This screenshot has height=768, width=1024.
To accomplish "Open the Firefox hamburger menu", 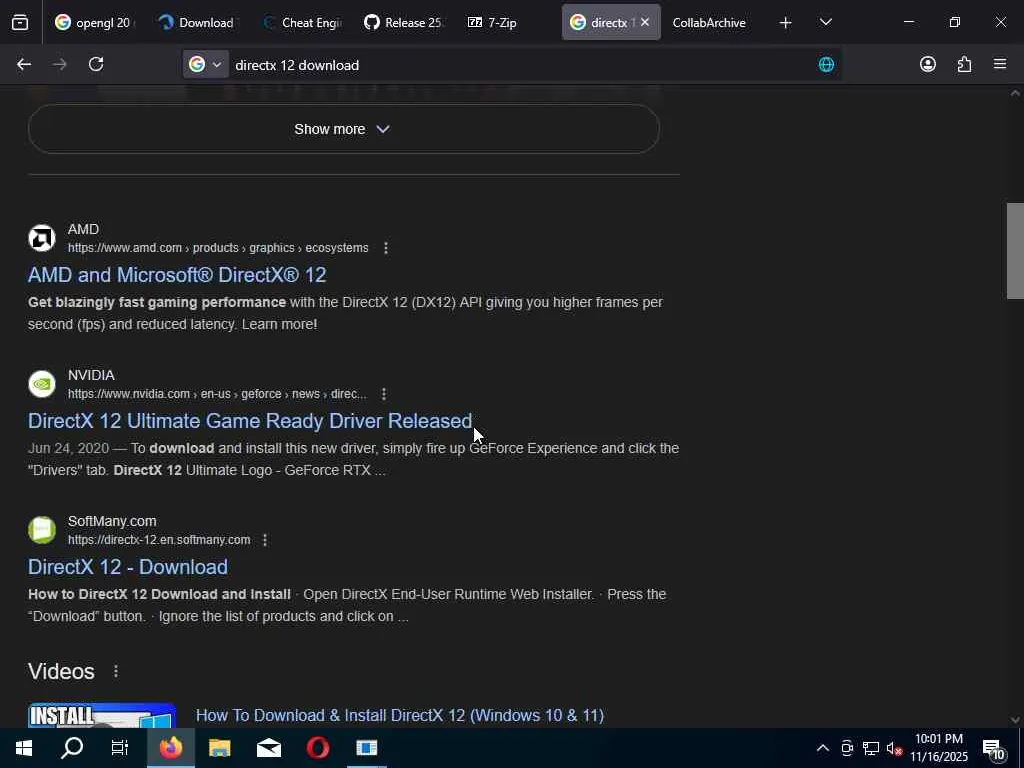I will 1000,64.
